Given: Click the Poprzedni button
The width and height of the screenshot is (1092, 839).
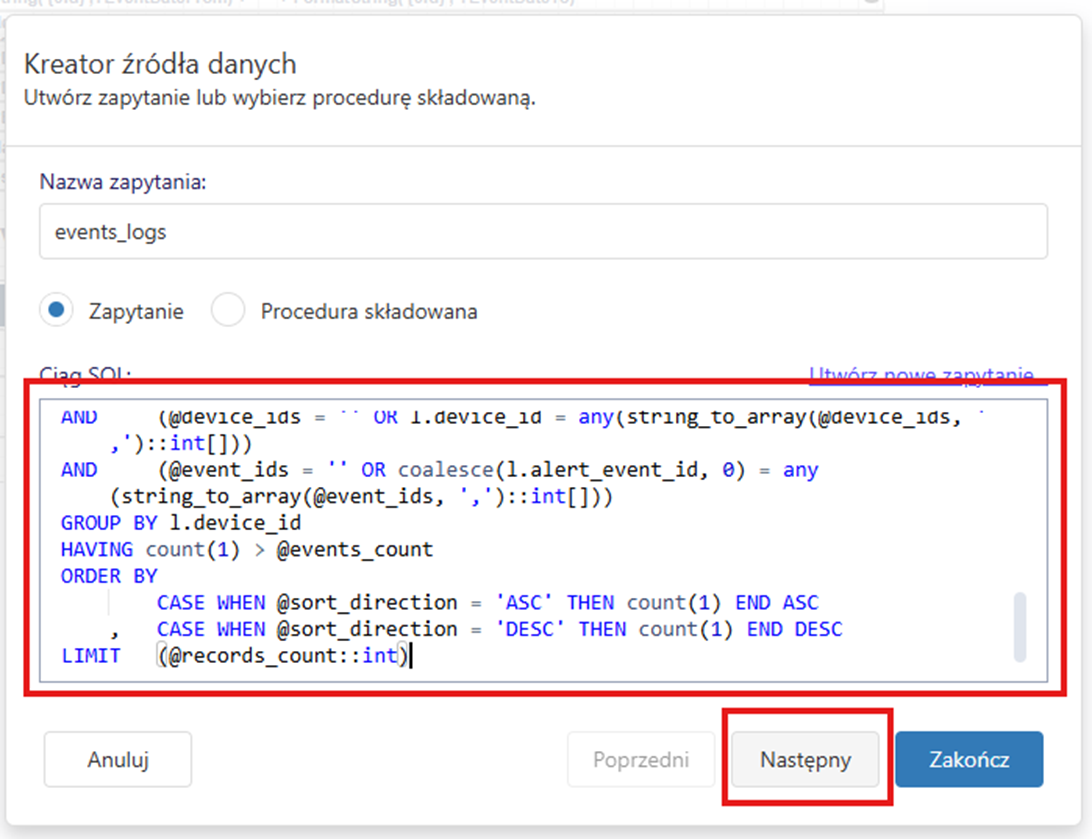Looking at the screenshot, I should [641, 760].
